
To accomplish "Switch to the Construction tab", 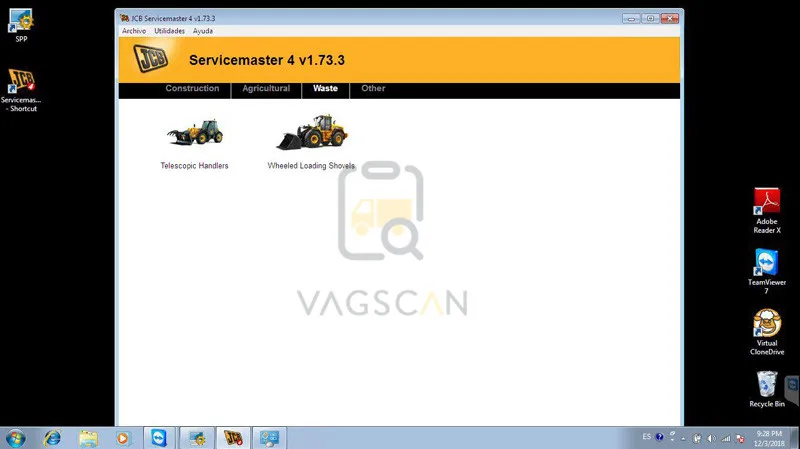I will click(x=192, y=88).
